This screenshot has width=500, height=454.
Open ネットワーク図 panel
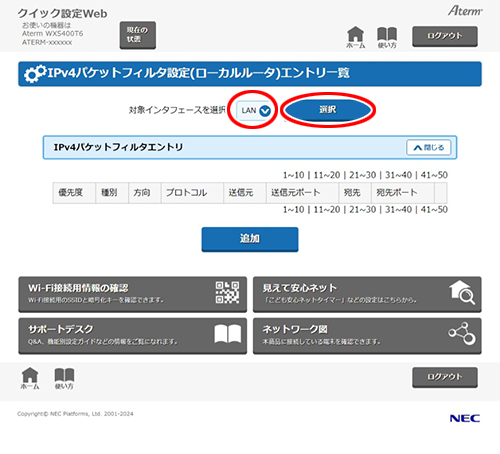(367, 336)
